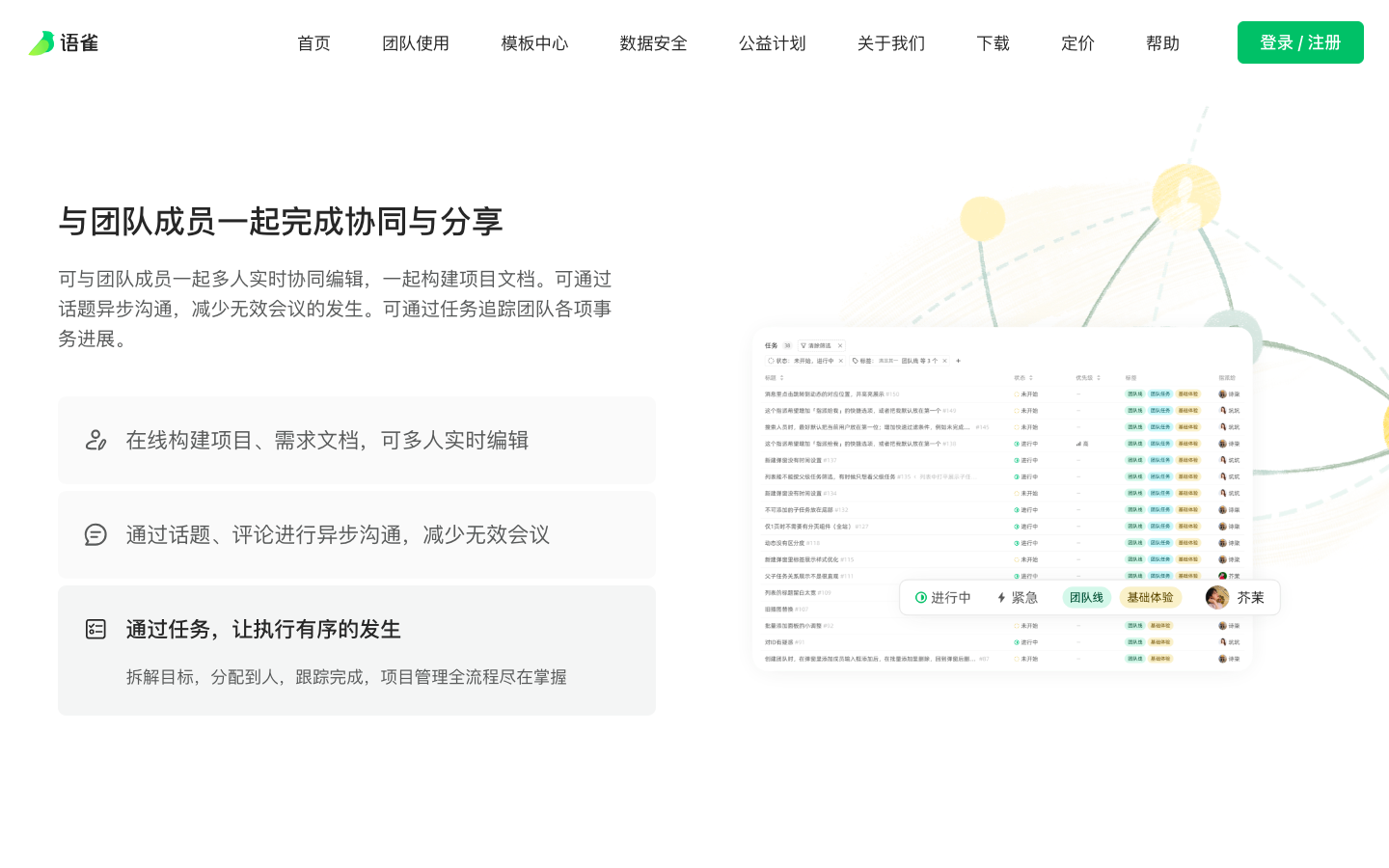Click the Yuque green bird logo
Image resolution: width=1389 pixels, height=868 pixels.
tap(41, 43)
